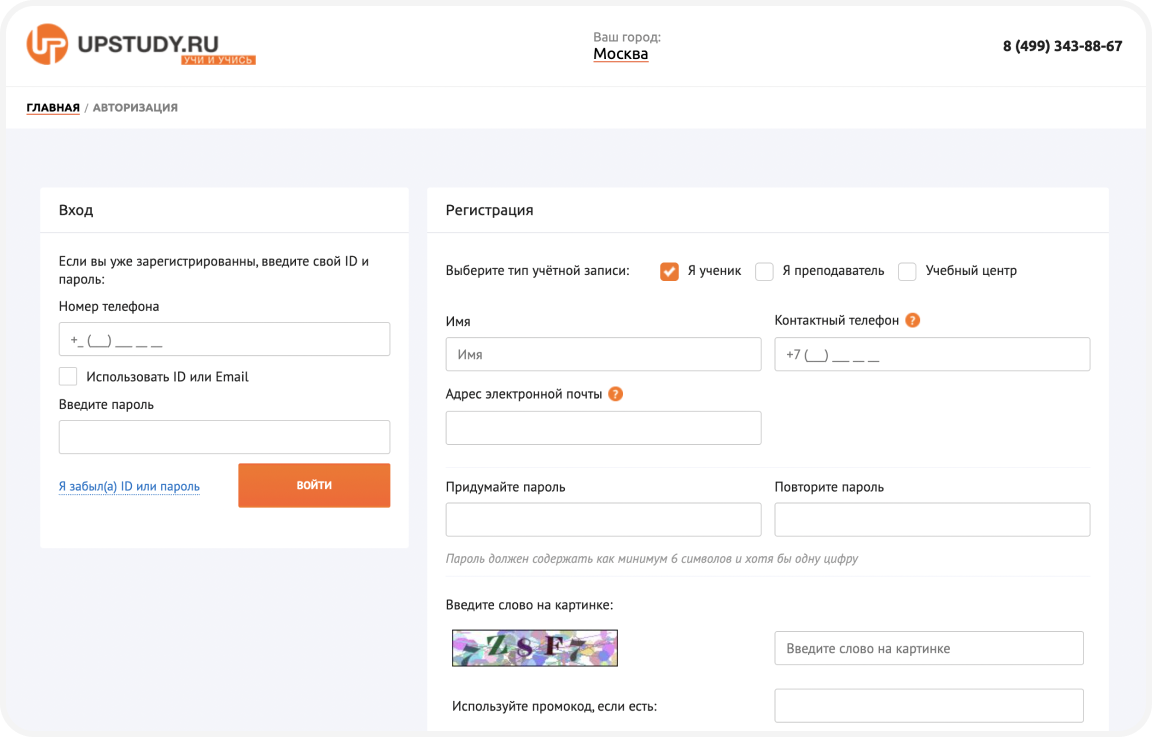Focus the Имя registration field

pyautogui.click(x=603, y=355)
